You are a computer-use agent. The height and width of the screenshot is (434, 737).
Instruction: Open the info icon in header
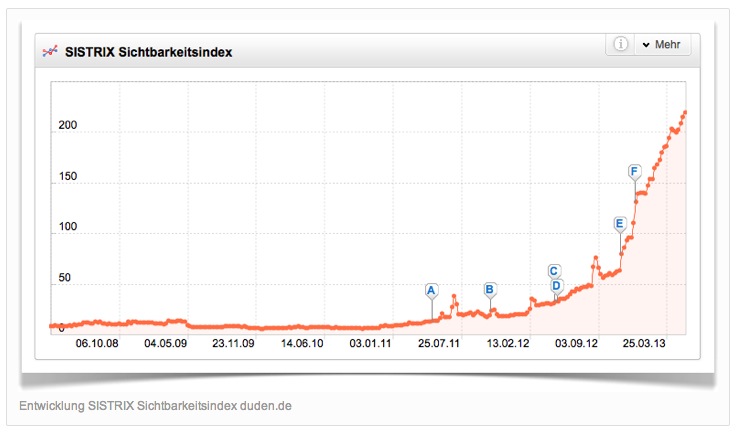620,45
